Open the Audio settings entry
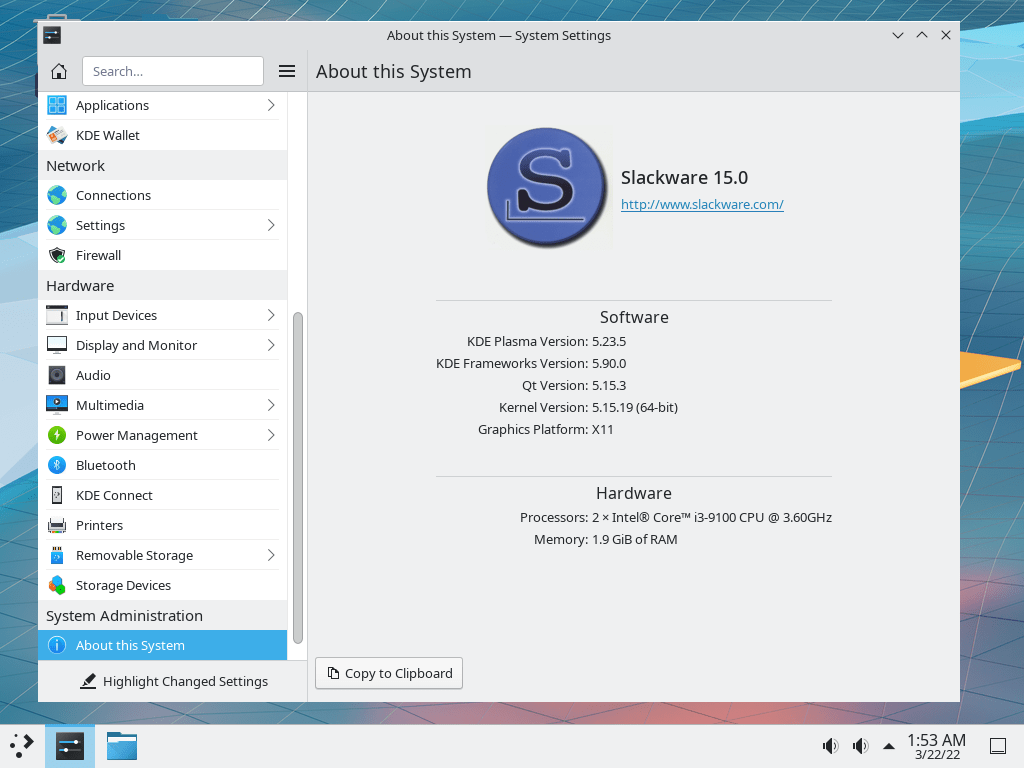Viewport: 1024px width, 768px height. (x=163, y=376)
